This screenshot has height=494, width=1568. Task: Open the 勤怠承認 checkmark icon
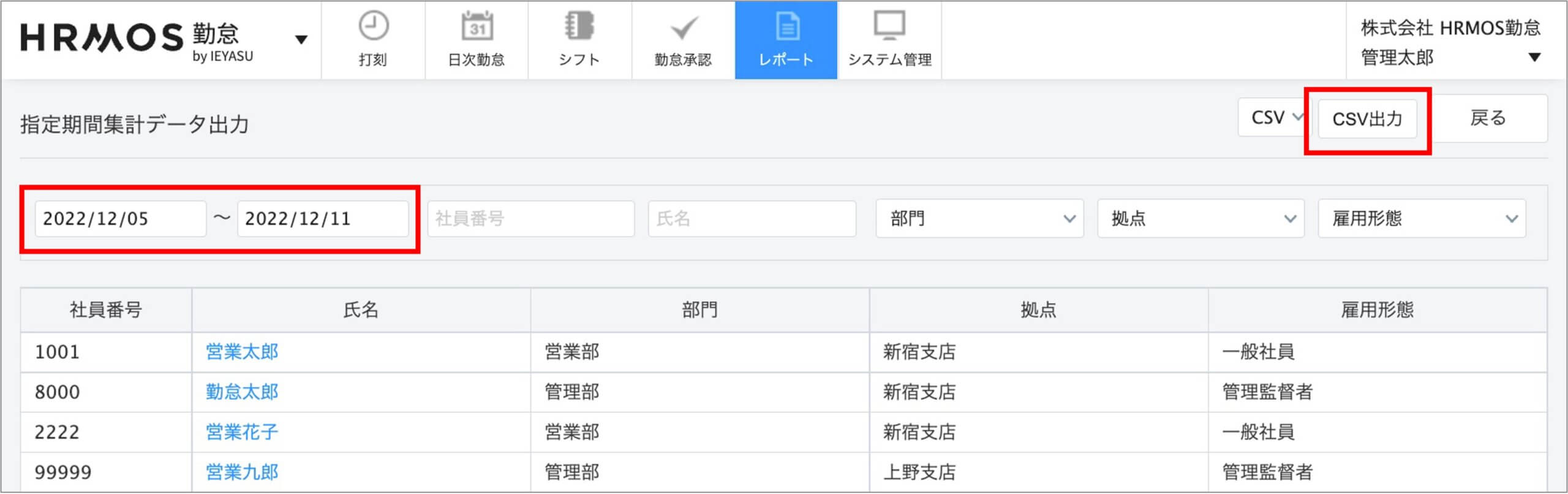pyautogui.click(x=683, y=28)
